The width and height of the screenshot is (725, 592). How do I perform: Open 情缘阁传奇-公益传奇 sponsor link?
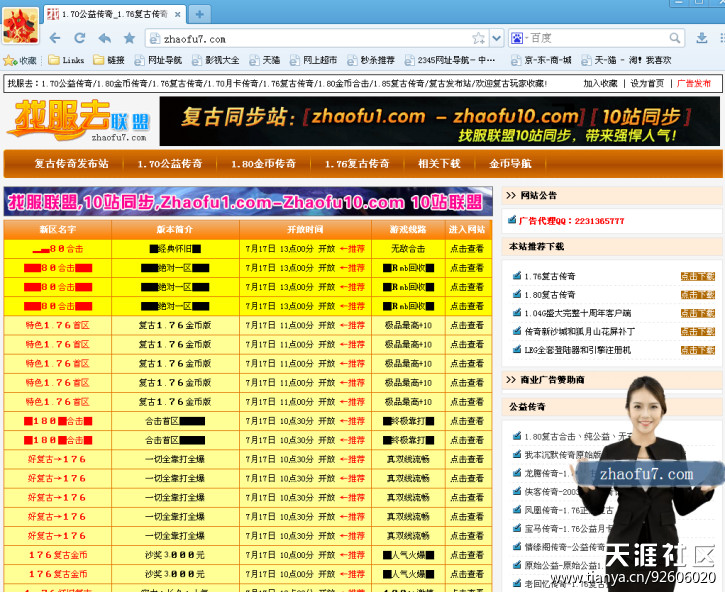(565, 547)
